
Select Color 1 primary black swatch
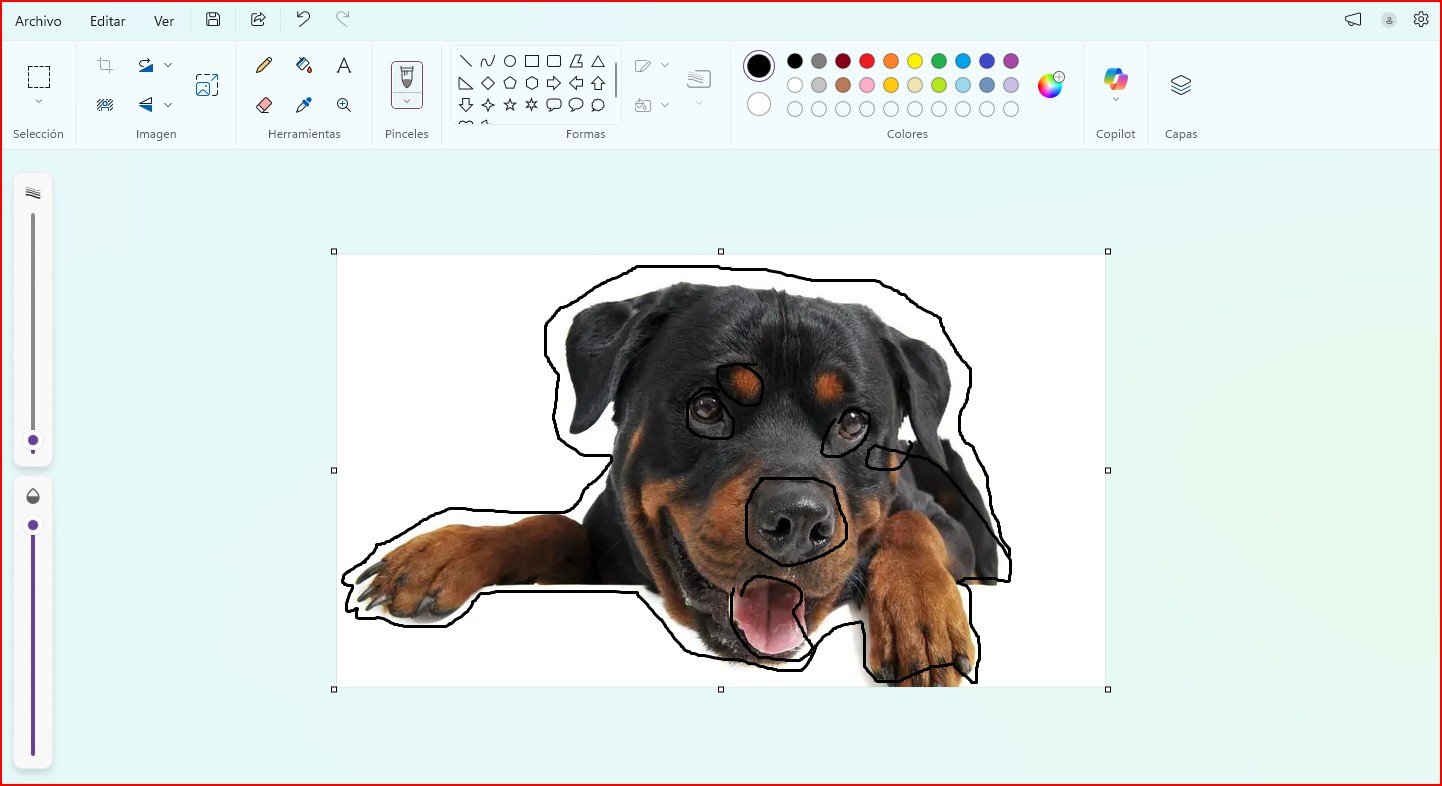tap(759, 66)
